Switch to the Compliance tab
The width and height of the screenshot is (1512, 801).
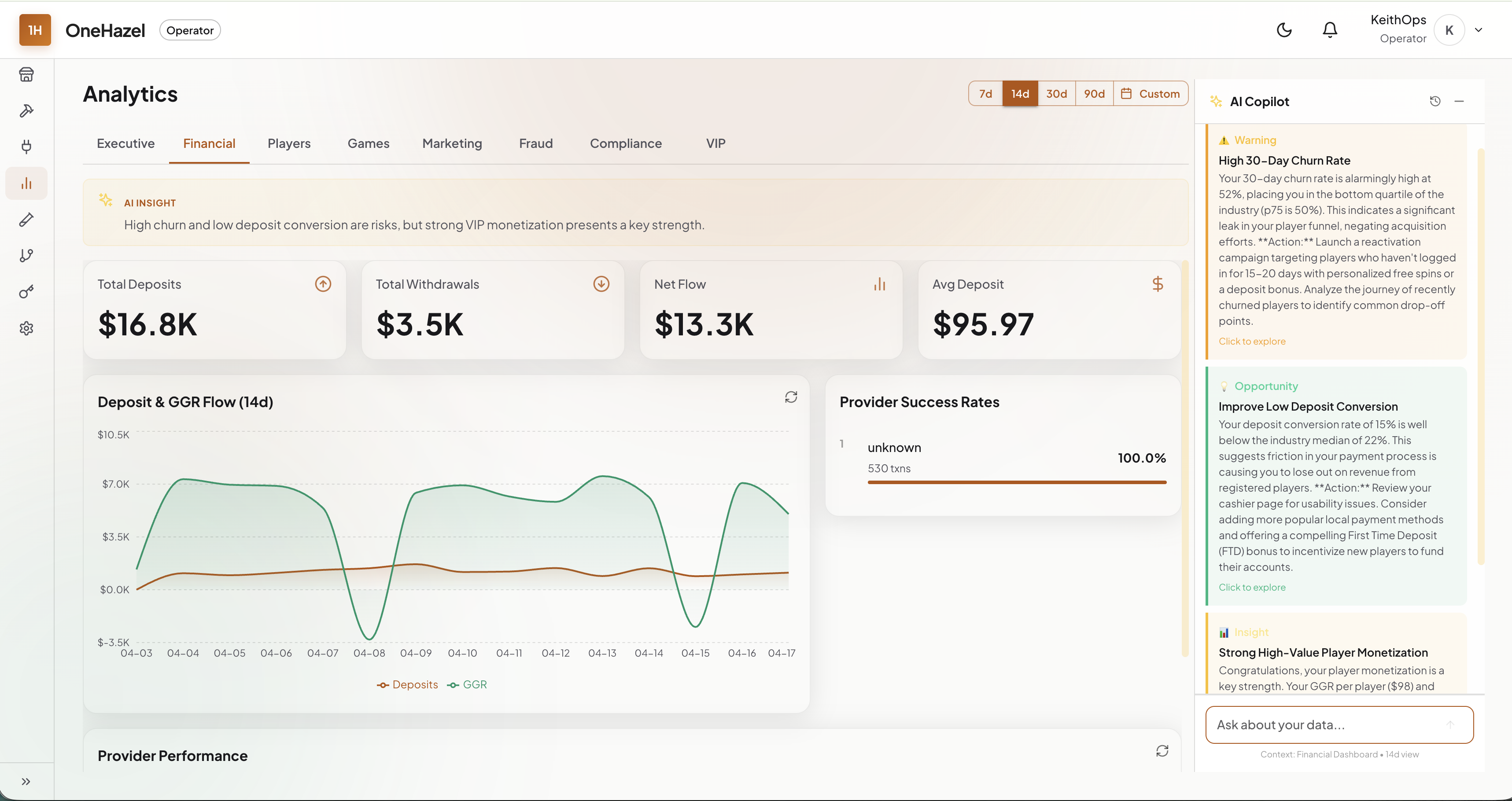tap(626, 143)
